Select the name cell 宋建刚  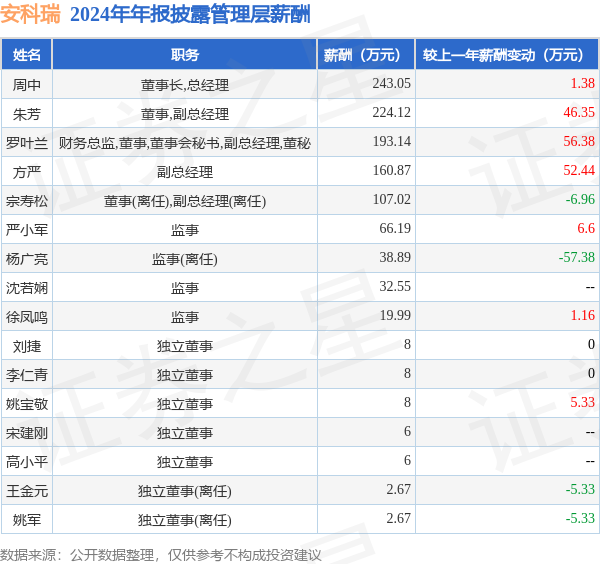(26, 433)
